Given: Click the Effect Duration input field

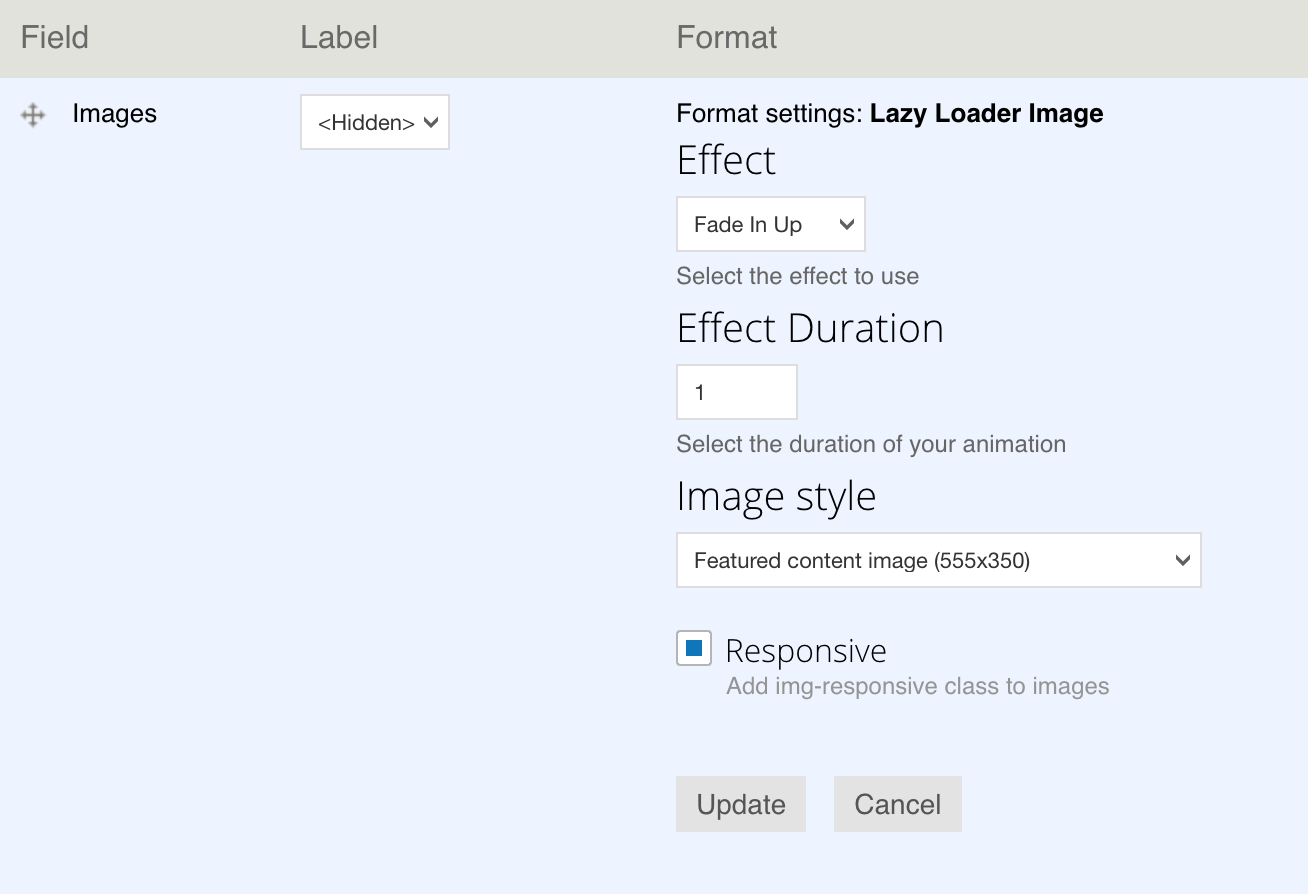Looking at the screenshot, I should click(x=736, y=392).
